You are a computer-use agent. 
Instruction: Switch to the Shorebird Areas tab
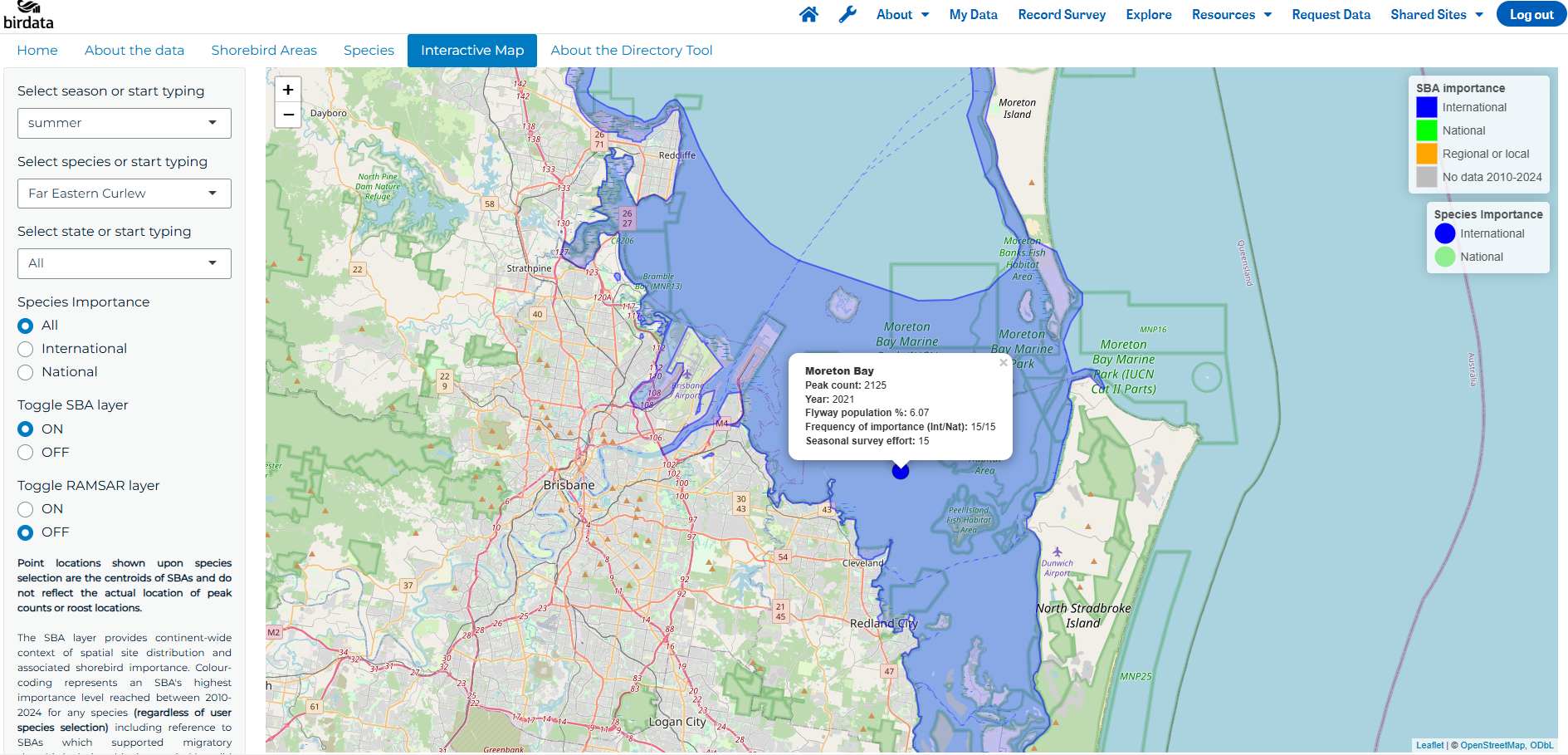(x=264, y=51)
